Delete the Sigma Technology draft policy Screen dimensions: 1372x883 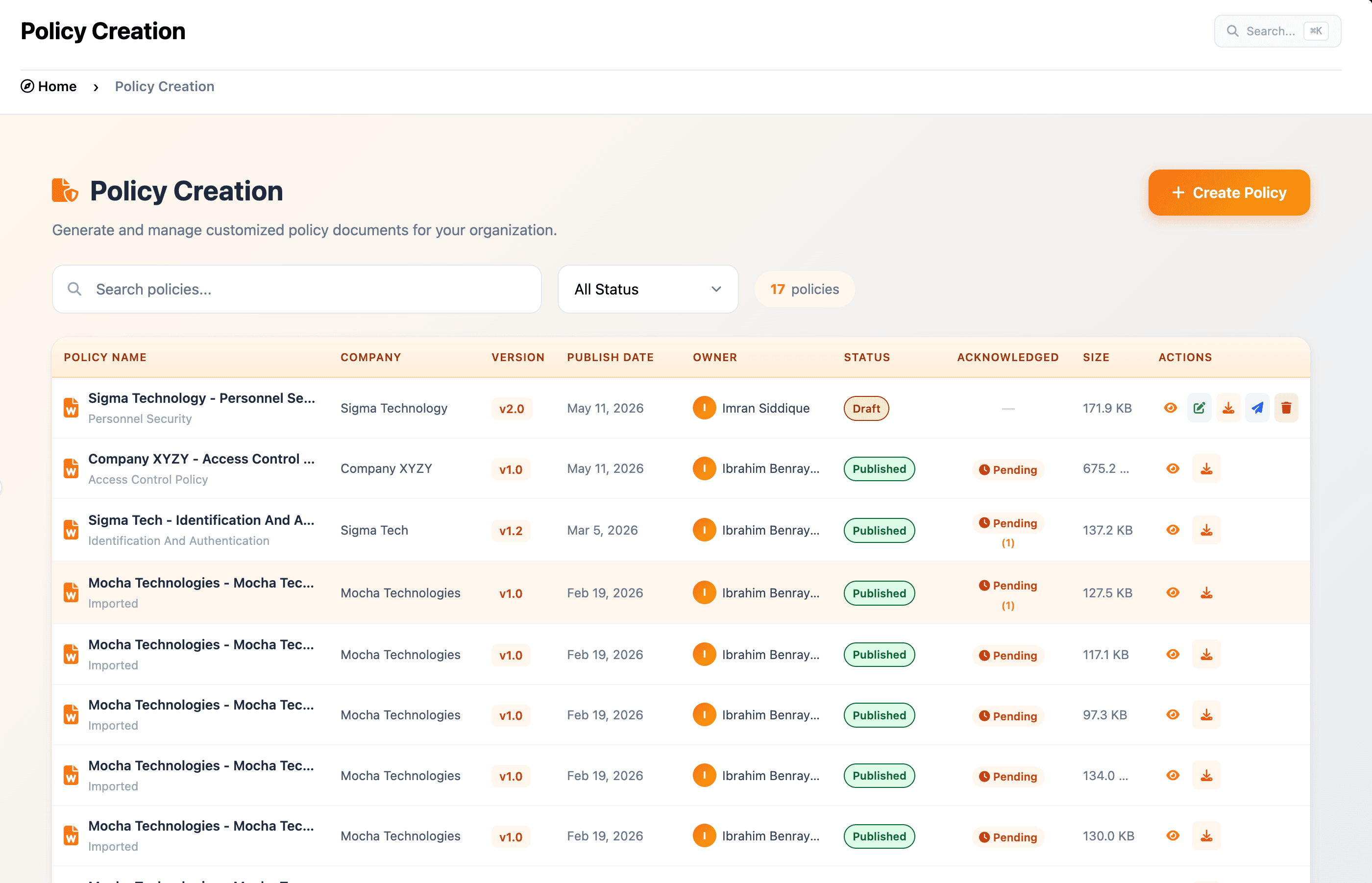[x=1286, y=408]
